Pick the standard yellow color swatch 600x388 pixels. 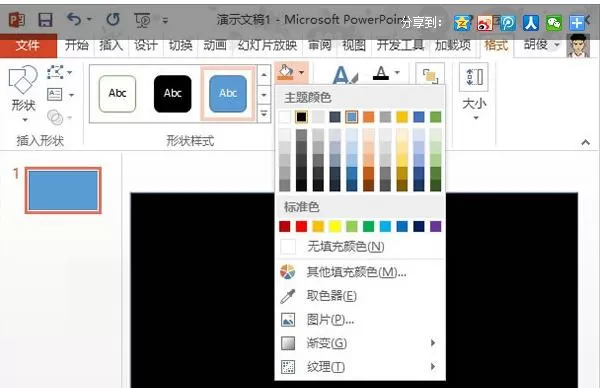coord(335,227)
